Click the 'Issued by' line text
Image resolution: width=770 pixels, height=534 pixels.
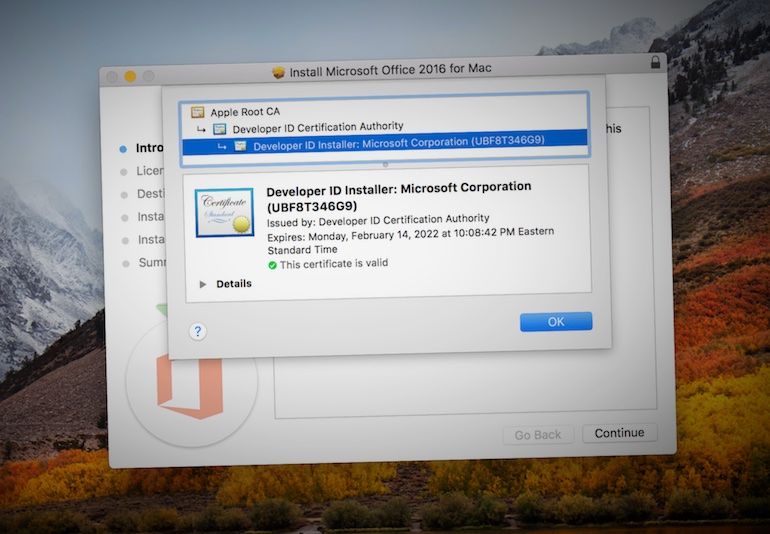point(378,220)
